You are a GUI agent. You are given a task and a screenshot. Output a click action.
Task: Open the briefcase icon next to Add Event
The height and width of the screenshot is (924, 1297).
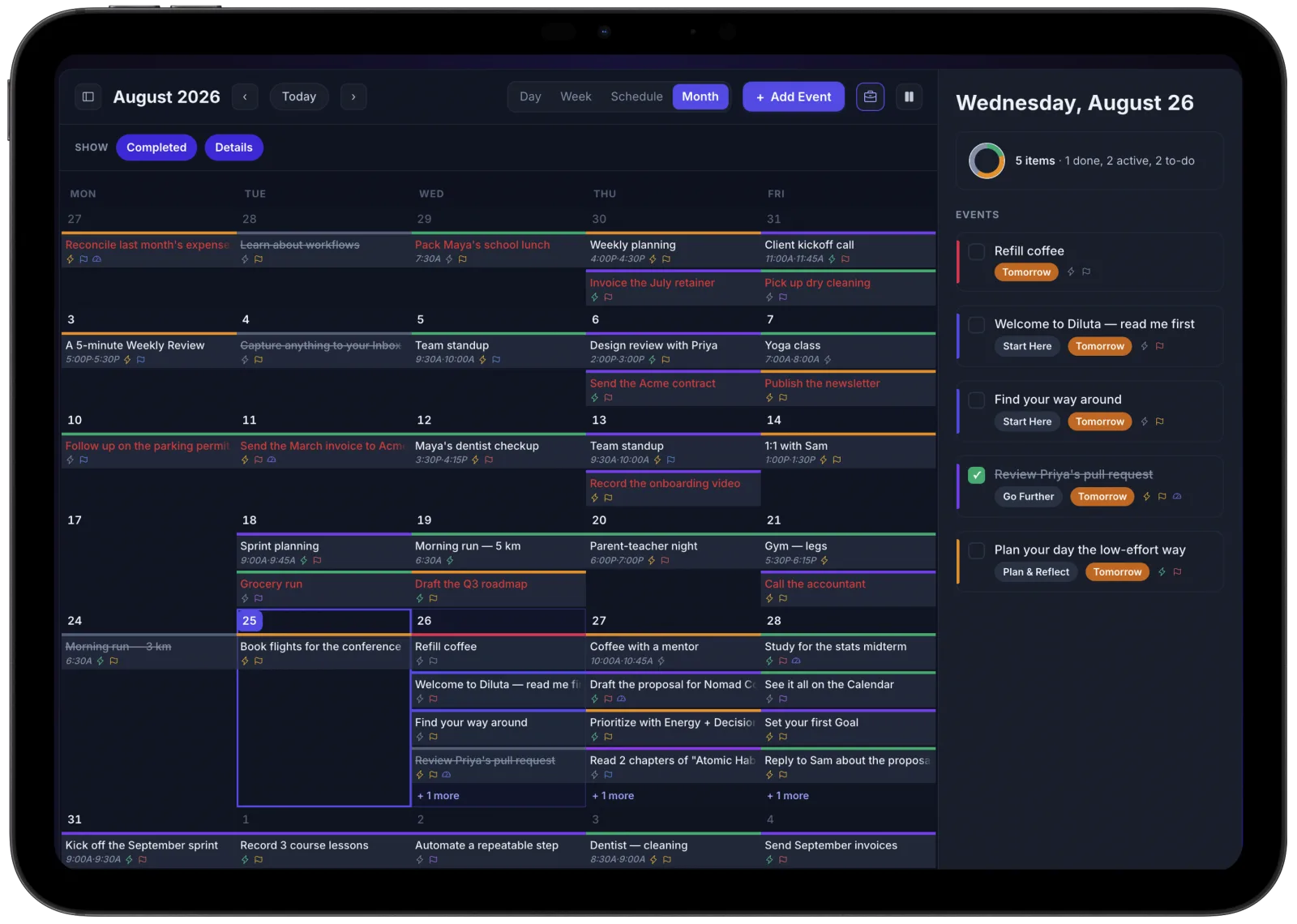pos(870,97)
